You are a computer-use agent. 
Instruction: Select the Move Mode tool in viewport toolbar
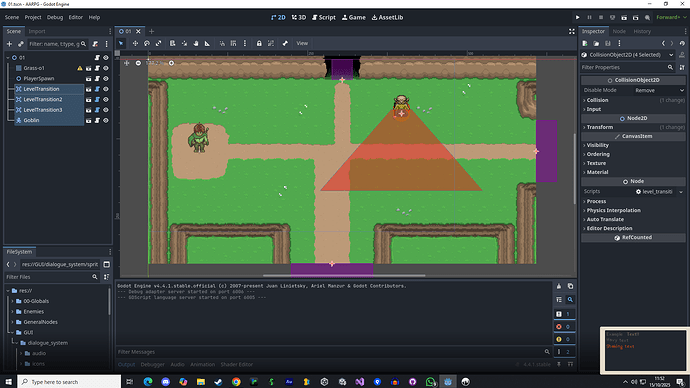click(x=135, y=43)
